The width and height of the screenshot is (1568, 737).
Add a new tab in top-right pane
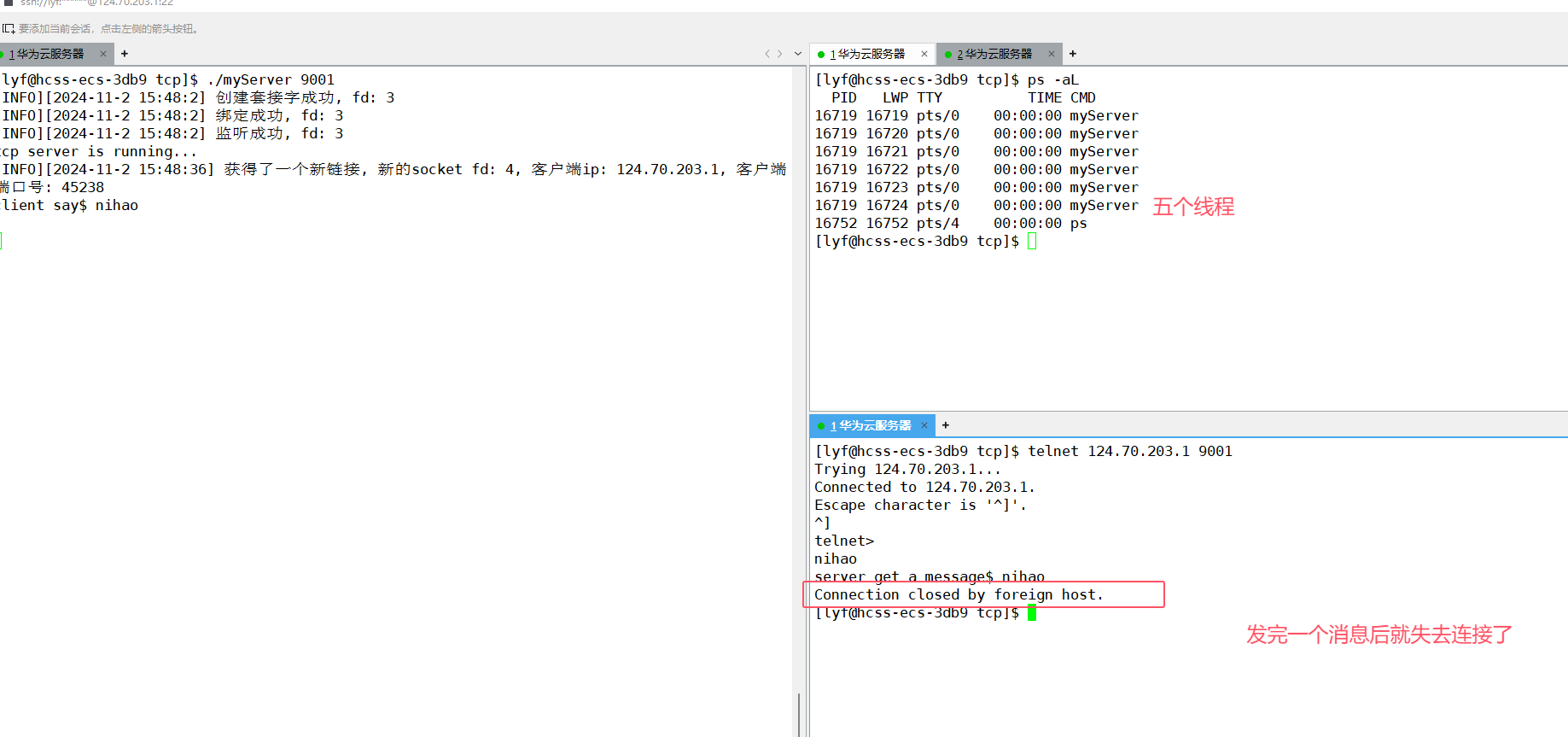pos(1073,54)
